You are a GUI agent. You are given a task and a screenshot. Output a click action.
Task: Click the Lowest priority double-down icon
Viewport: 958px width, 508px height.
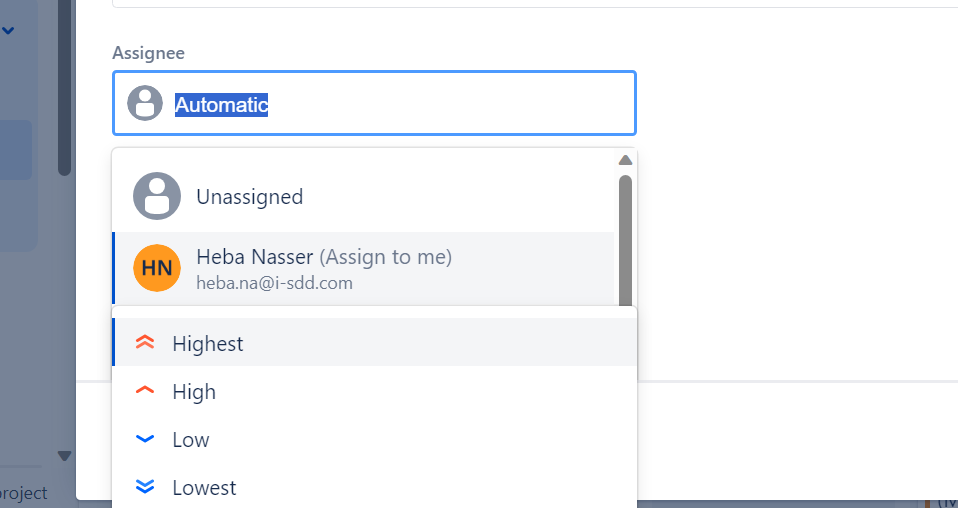[145, 487]
